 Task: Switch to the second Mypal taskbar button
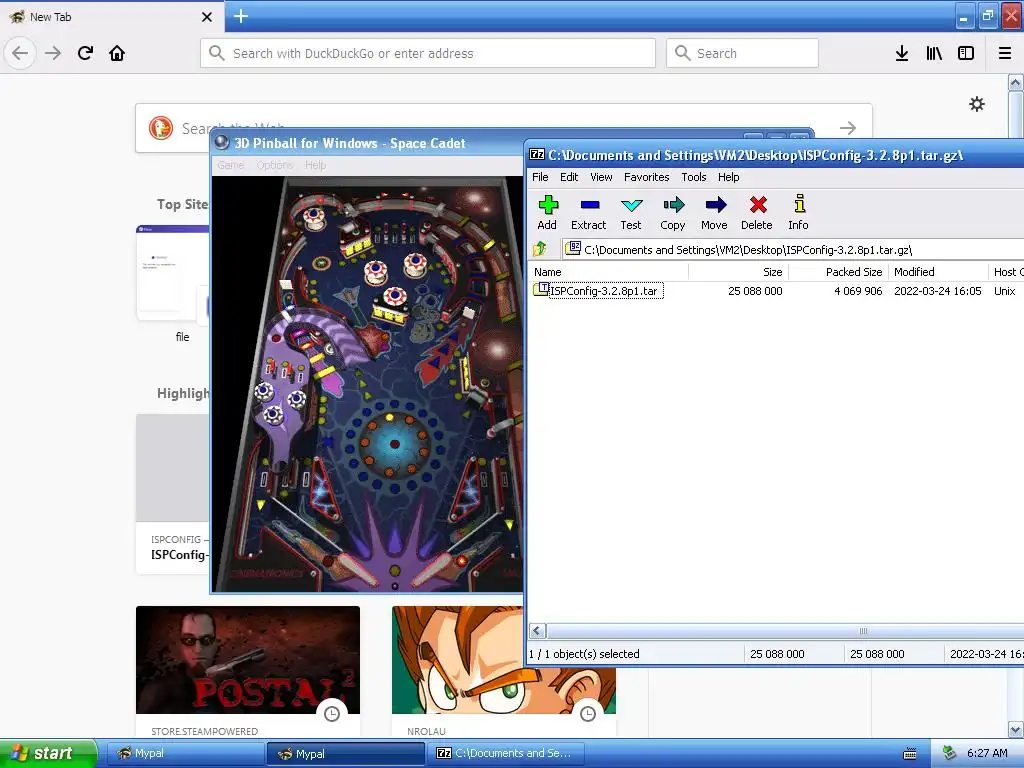coord(346,753)
